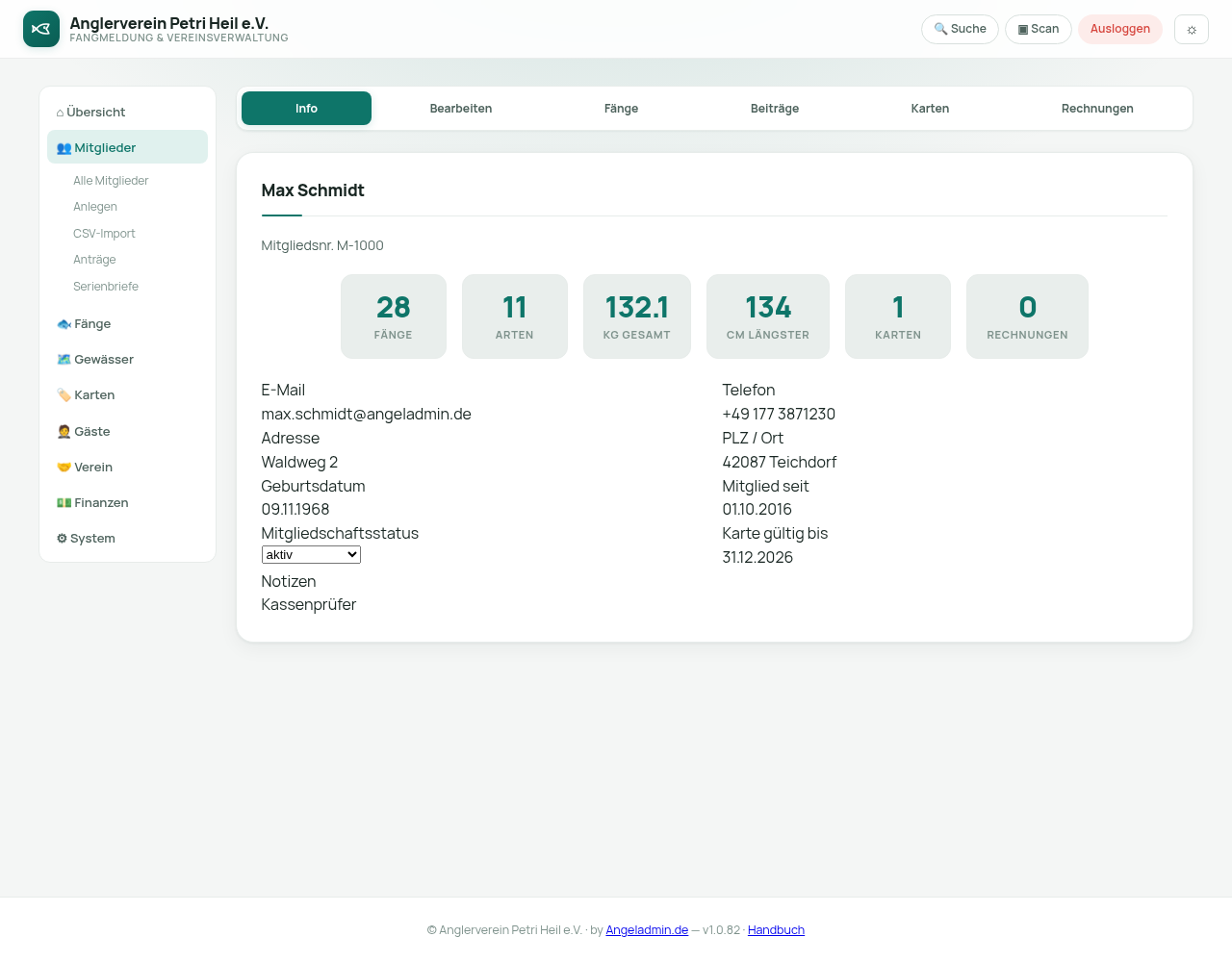The height and width of the screenshot is (962, 1232).
Task: Expand the Verein sidebar section
Action: click(127, 468)
